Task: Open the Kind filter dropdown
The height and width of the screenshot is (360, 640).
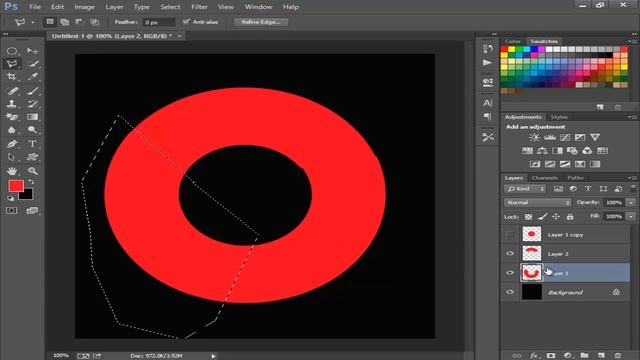Action: coord(525,189)
